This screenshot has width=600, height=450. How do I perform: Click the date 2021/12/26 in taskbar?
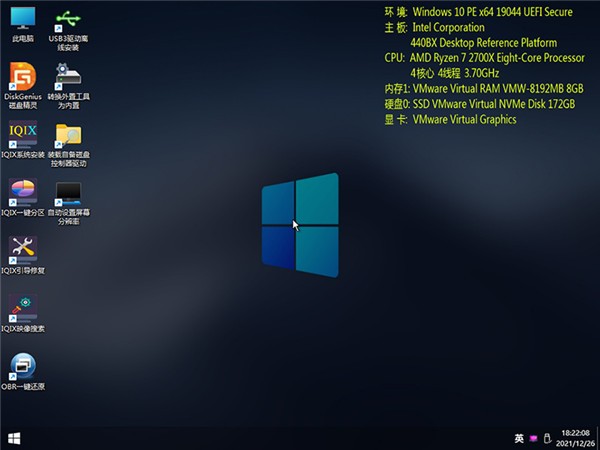[x=574, y=444]
